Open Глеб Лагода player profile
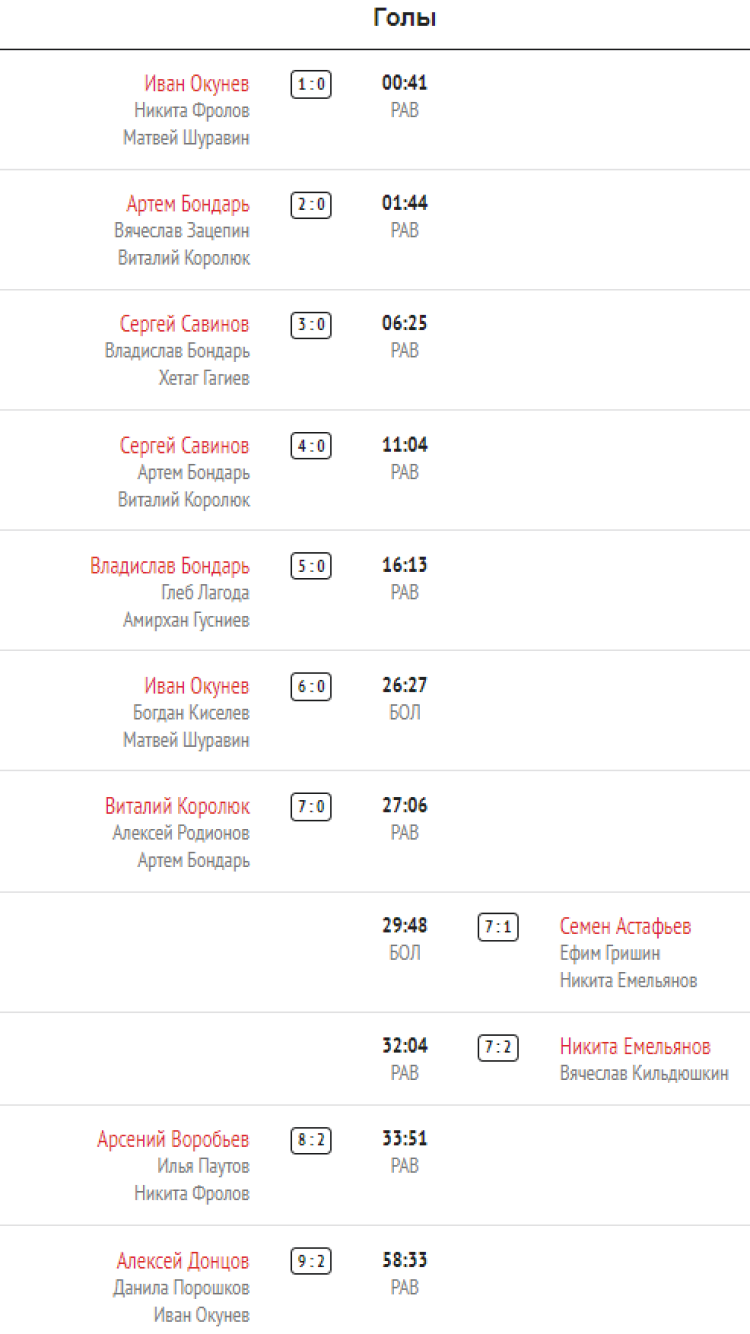The image size is (750, 1334). click(x=205, y=593)
